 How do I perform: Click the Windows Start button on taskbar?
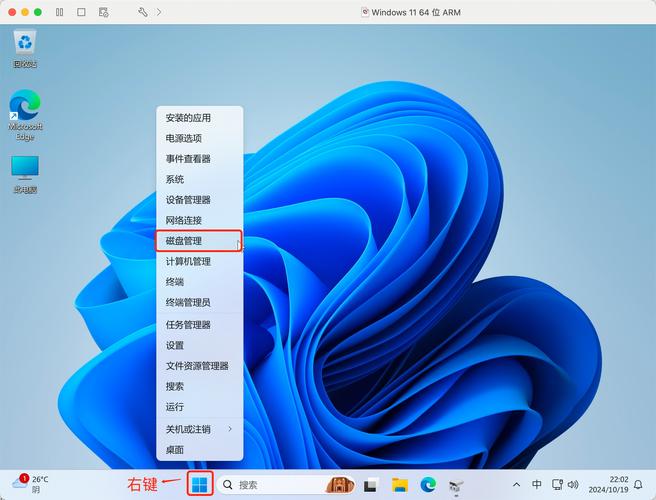pyautogui.click(x=200, y=485)
